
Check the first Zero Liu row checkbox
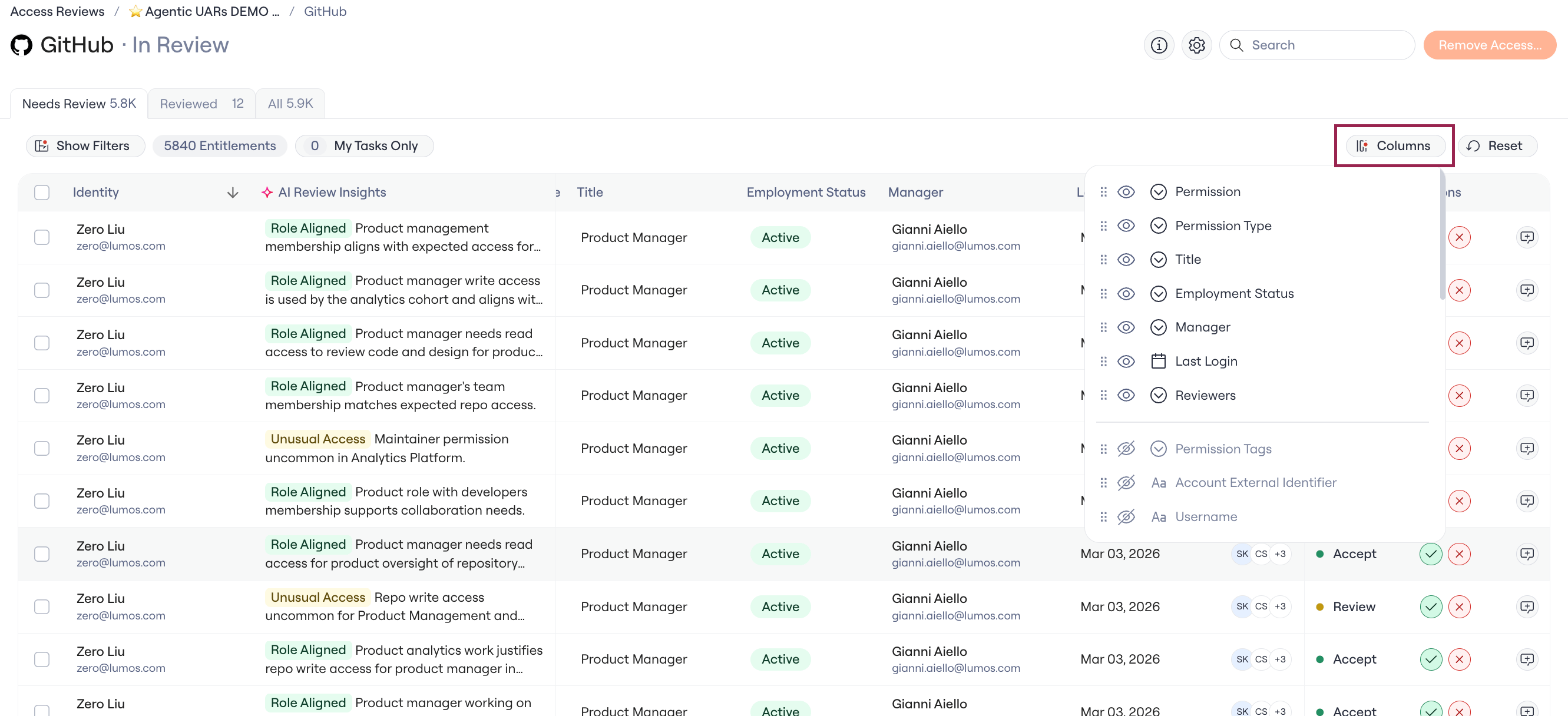[x=42, y=237]
